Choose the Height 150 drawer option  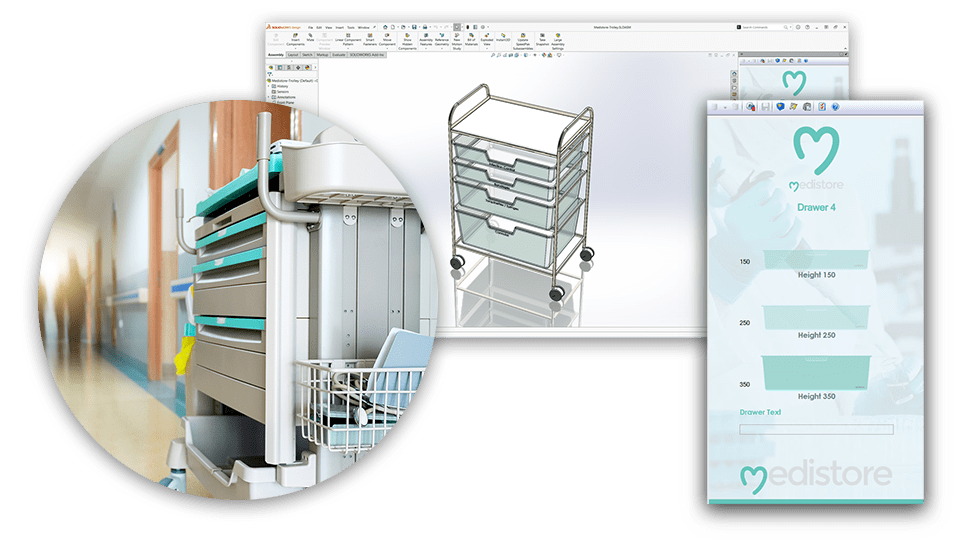click(815, 260)
